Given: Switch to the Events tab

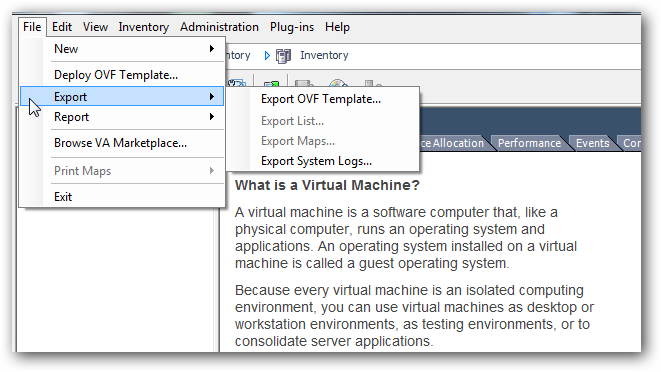Looking at the screenshot, I should (592, 143).
